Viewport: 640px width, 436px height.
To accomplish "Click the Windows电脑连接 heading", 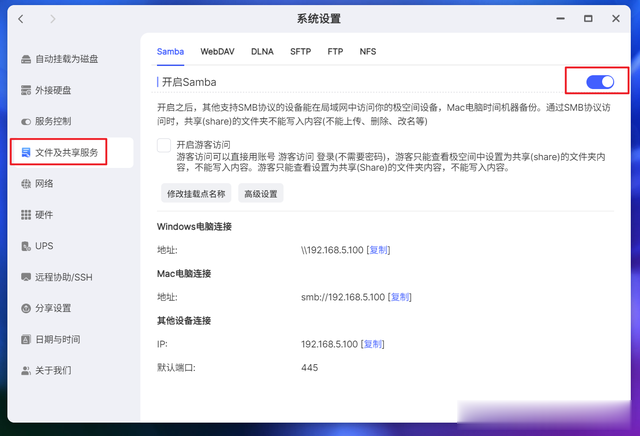I will 194,227.
